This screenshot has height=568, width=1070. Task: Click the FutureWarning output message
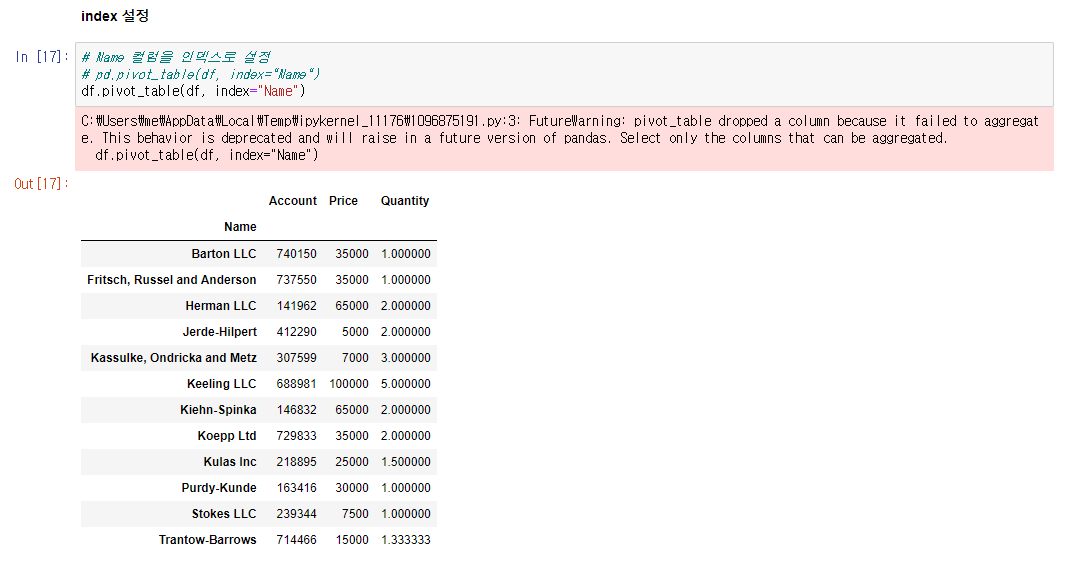click(x=564, y=139)
